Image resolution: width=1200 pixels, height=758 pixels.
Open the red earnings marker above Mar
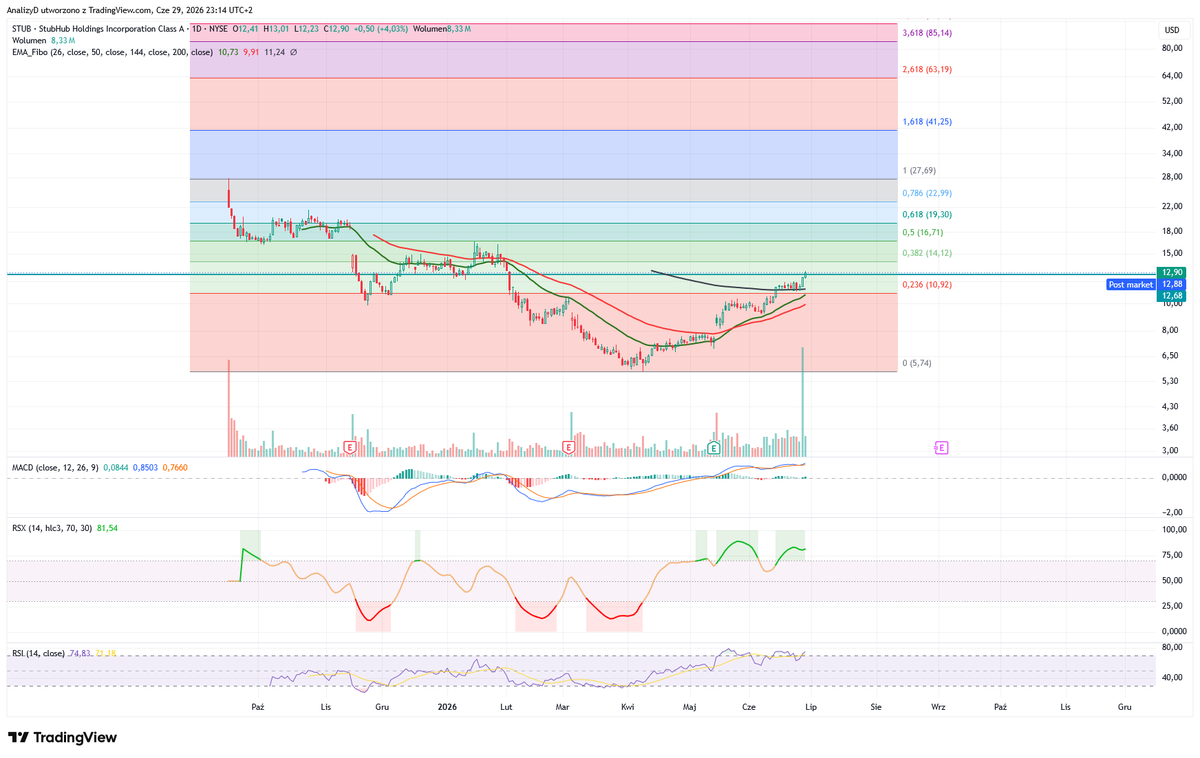[x=568, y=446]
